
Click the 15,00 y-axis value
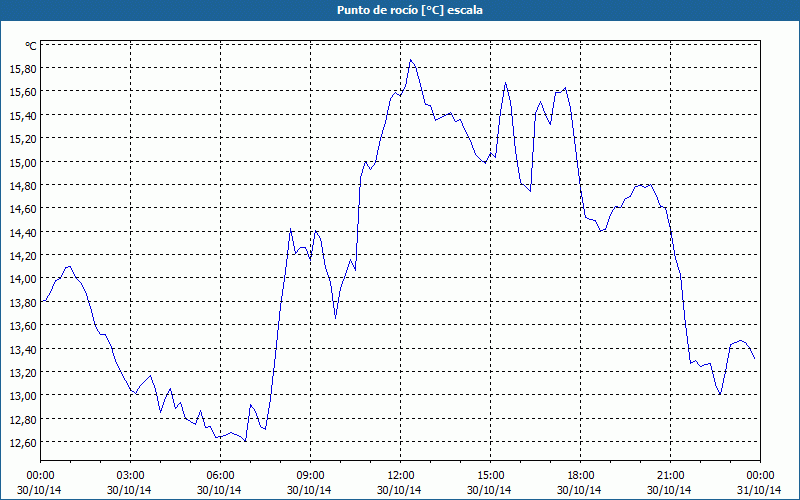point(23,162)
